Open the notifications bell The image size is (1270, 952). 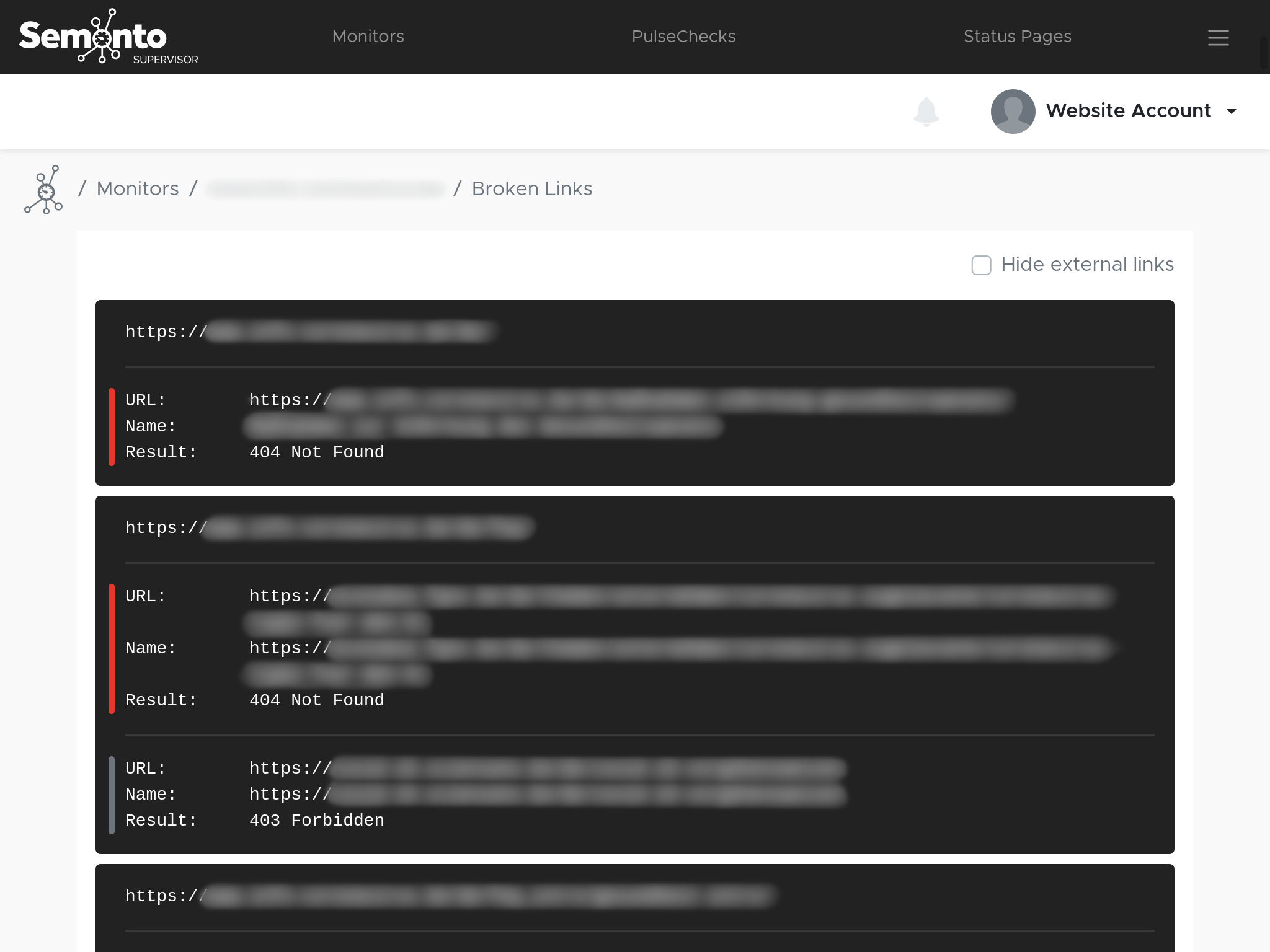[926, 112]
